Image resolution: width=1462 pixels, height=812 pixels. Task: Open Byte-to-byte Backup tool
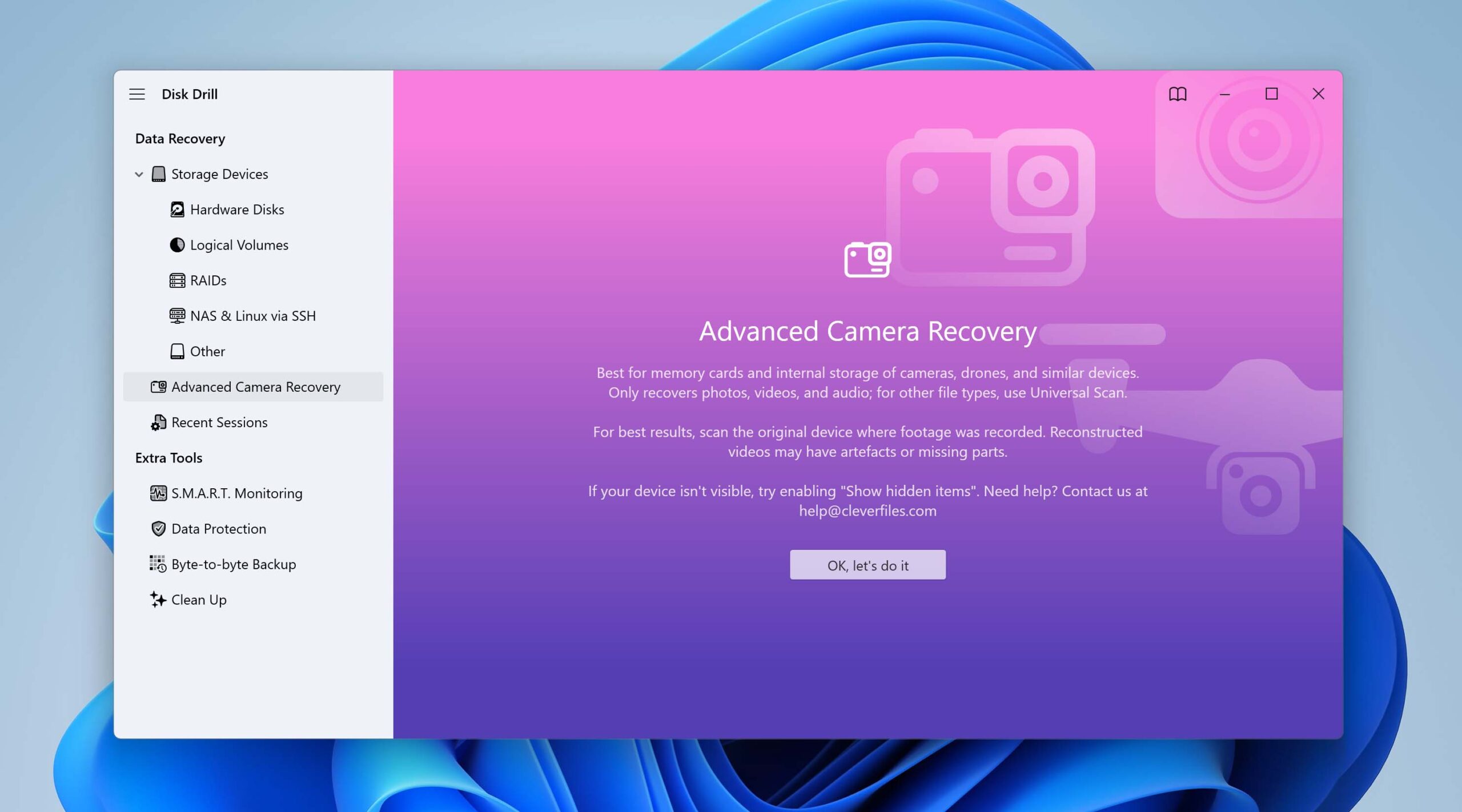click(x=253, y=564)
